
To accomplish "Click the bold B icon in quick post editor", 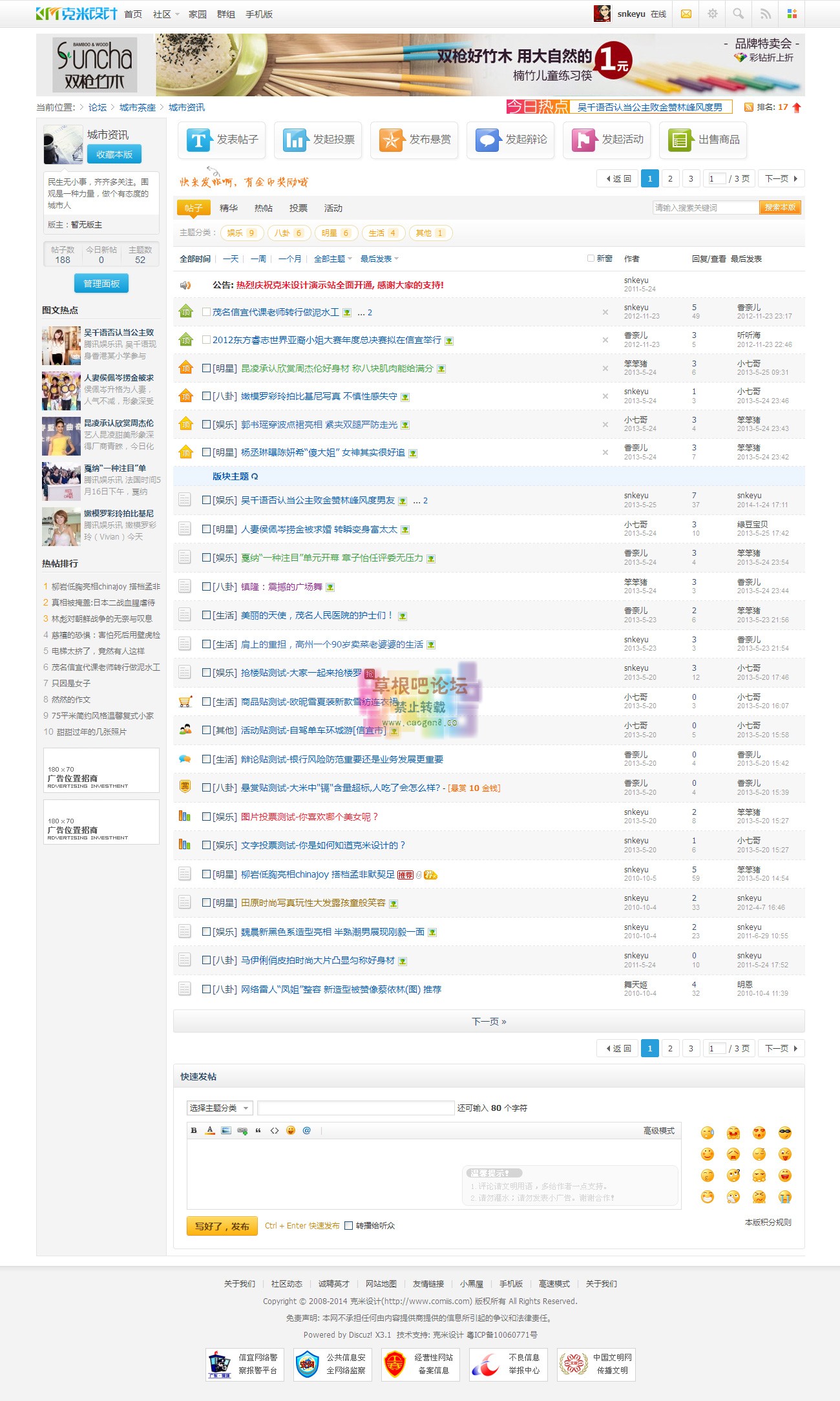I will [x=194, y=1130].
